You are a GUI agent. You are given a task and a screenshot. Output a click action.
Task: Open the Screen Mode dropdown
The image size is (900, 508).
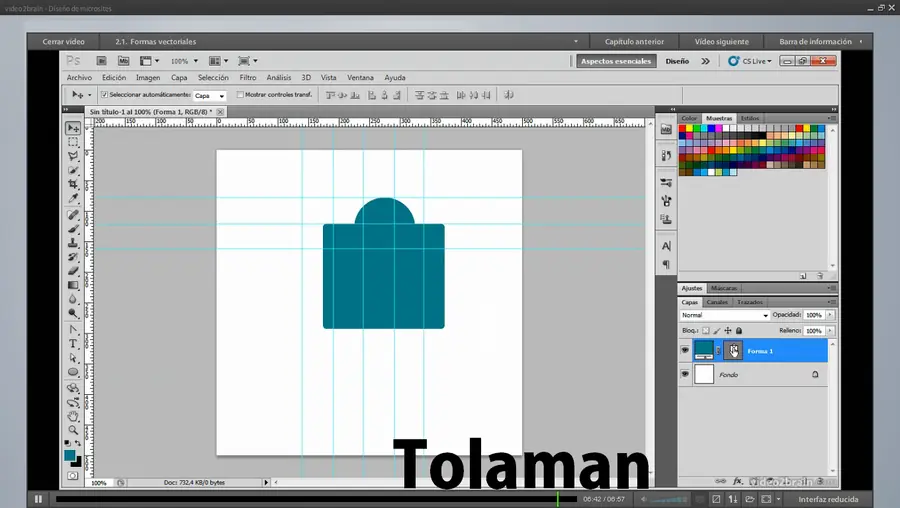247,61
